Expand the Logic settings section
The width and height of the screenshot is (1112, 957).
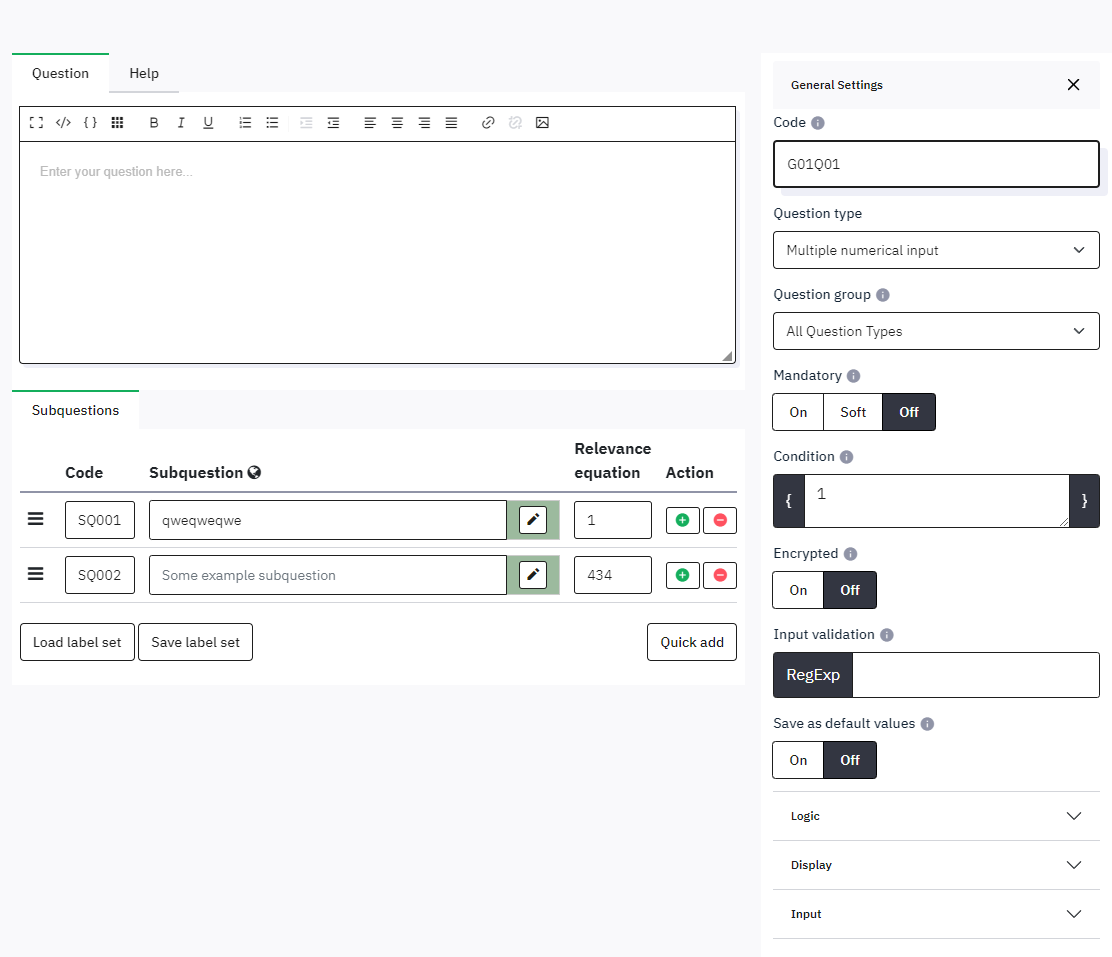point(936,816)
